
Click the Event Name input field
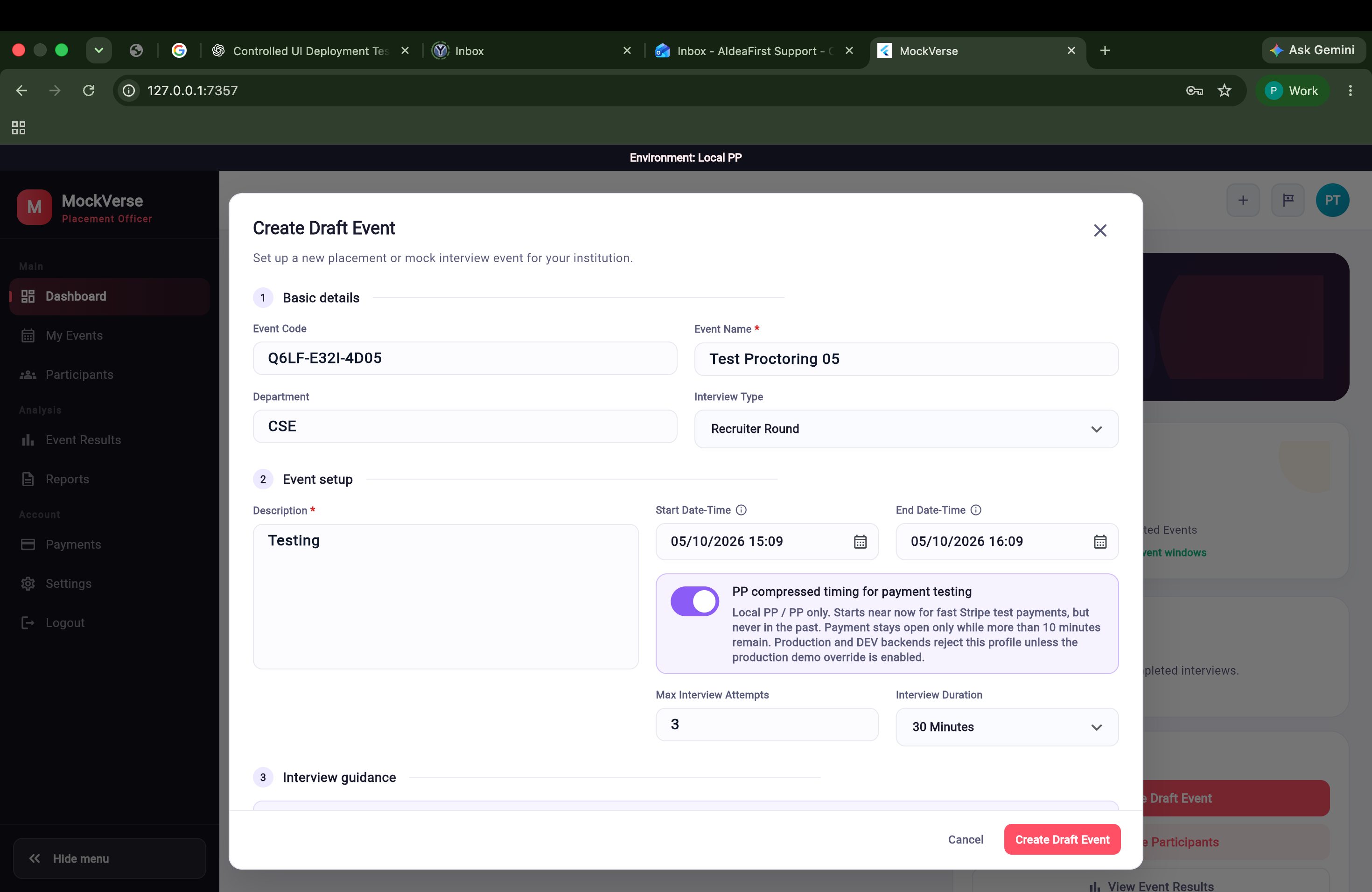(x=906, y=359)
